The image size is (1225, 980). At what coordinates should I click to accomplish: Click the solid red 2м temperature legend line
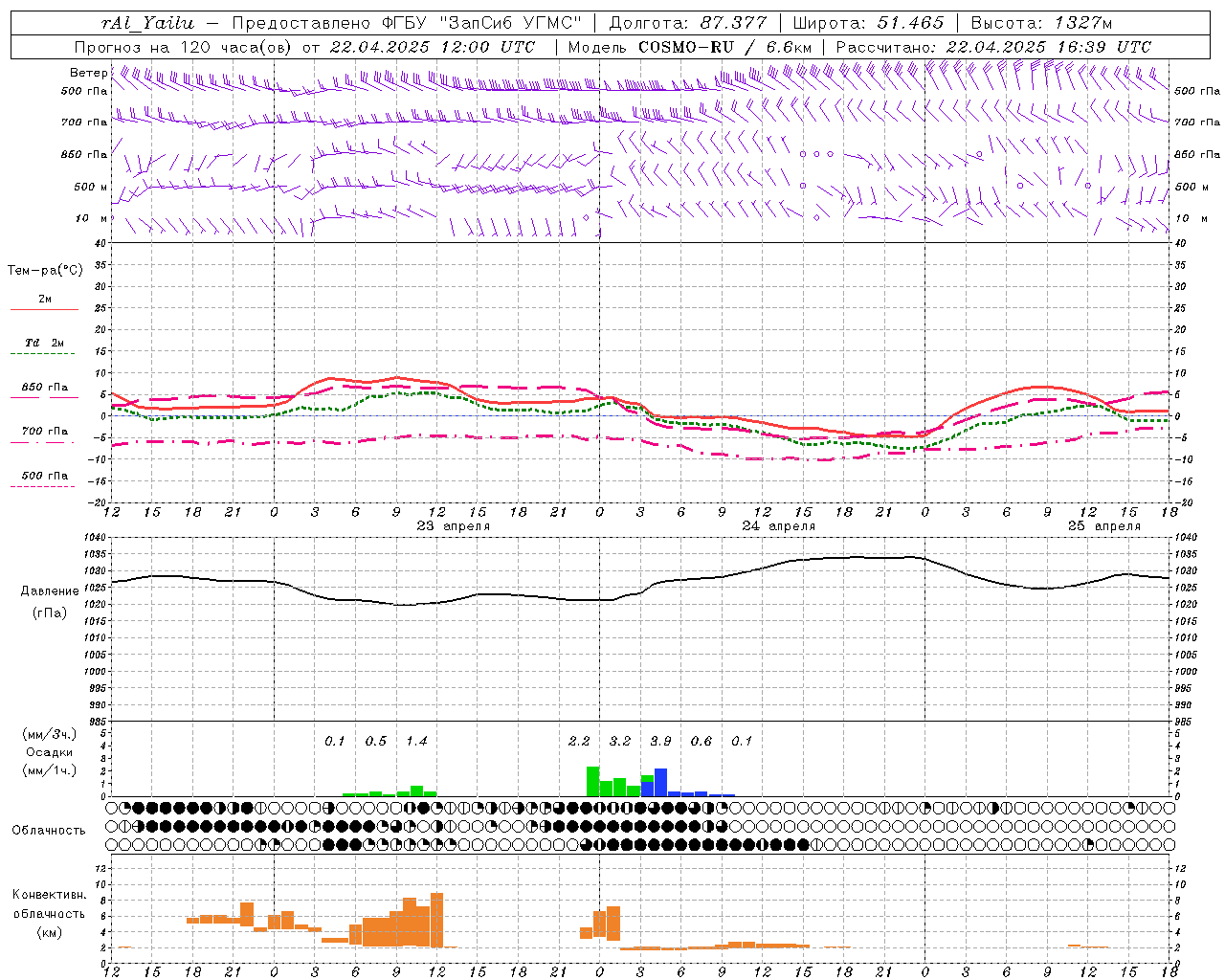(x=44, y=309)
